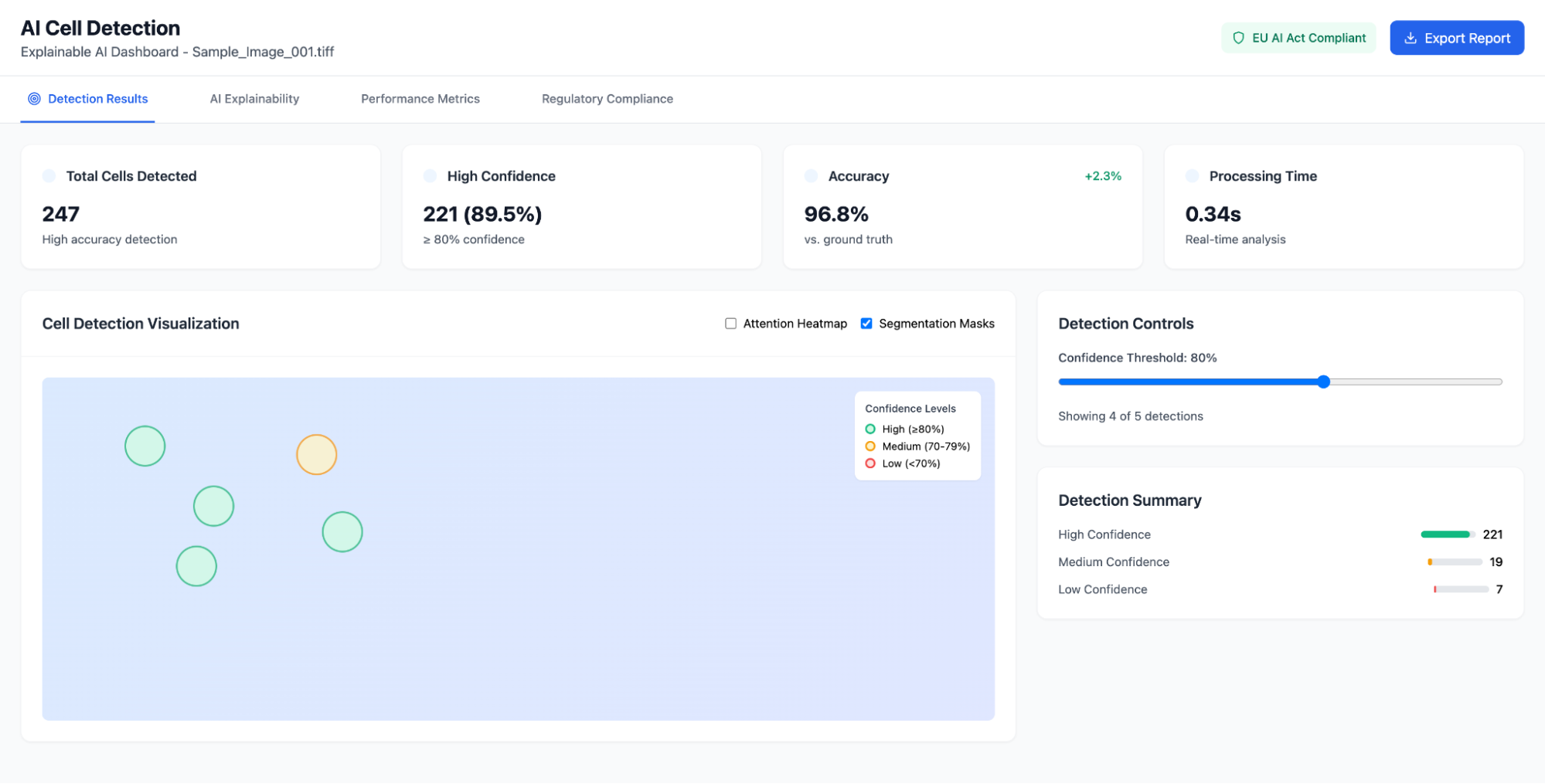The image size is (1545, 784).
Task: Click the green High legend marker
Action: [870, 429]
